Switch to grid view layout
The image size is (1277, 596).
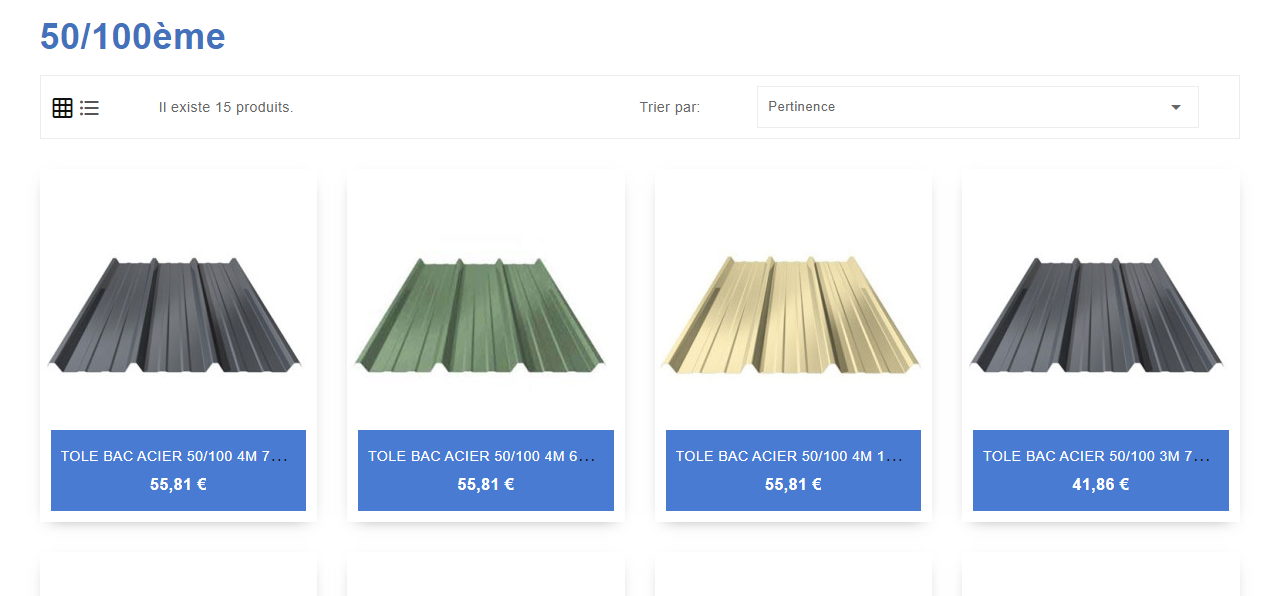(62, 108)
